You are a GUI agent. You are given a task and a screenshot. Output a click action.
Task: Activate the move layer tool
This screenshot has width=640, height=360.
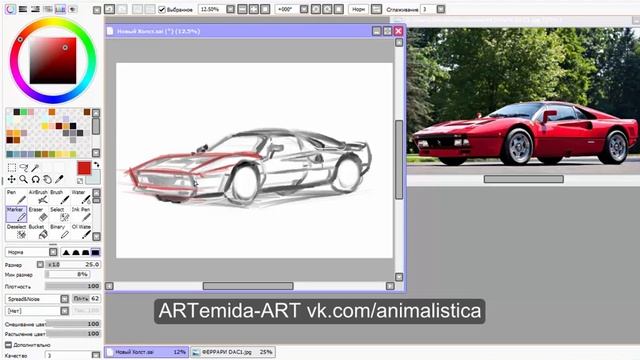(x=12, y=179)
